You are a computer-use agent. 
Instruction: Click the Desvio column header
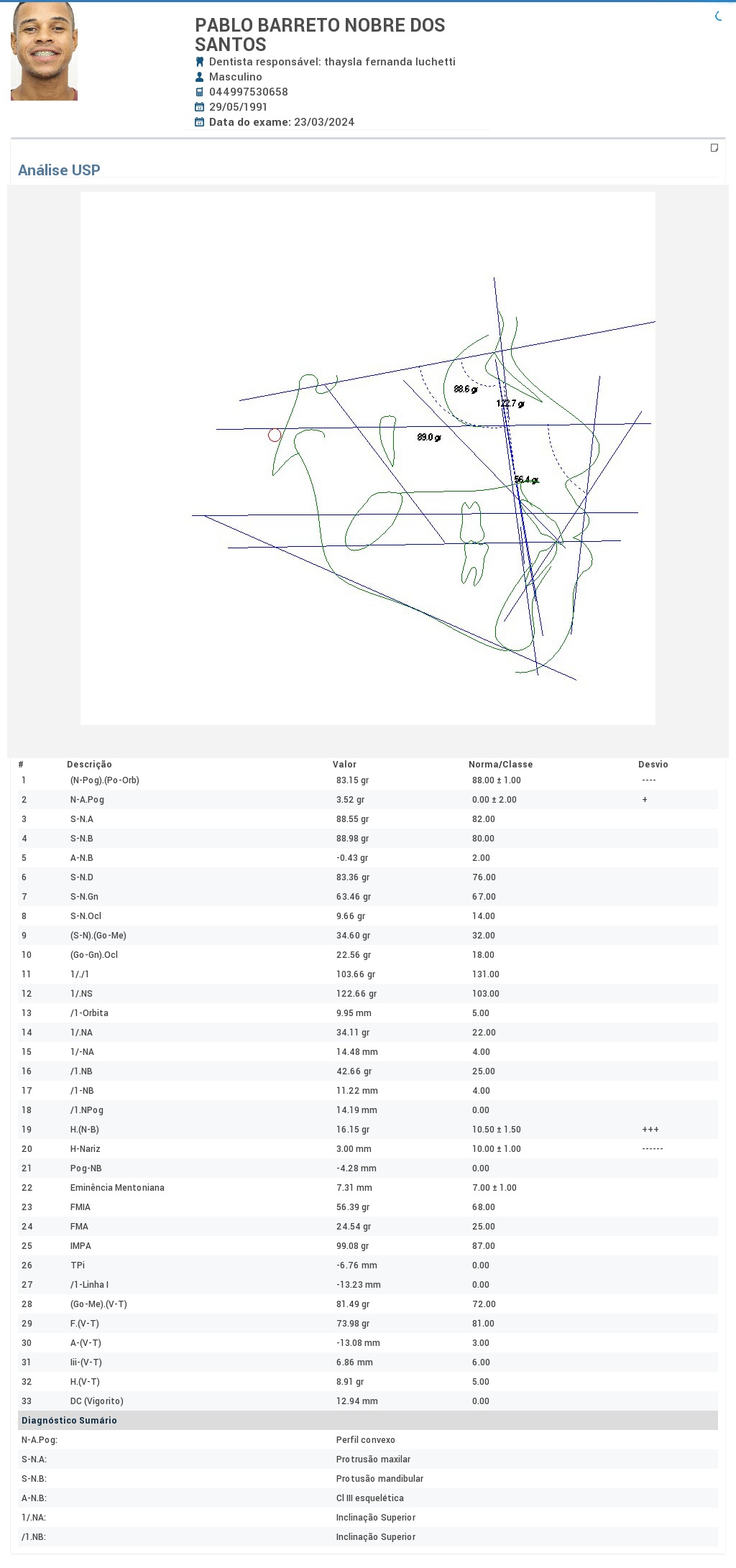(653, 765)
